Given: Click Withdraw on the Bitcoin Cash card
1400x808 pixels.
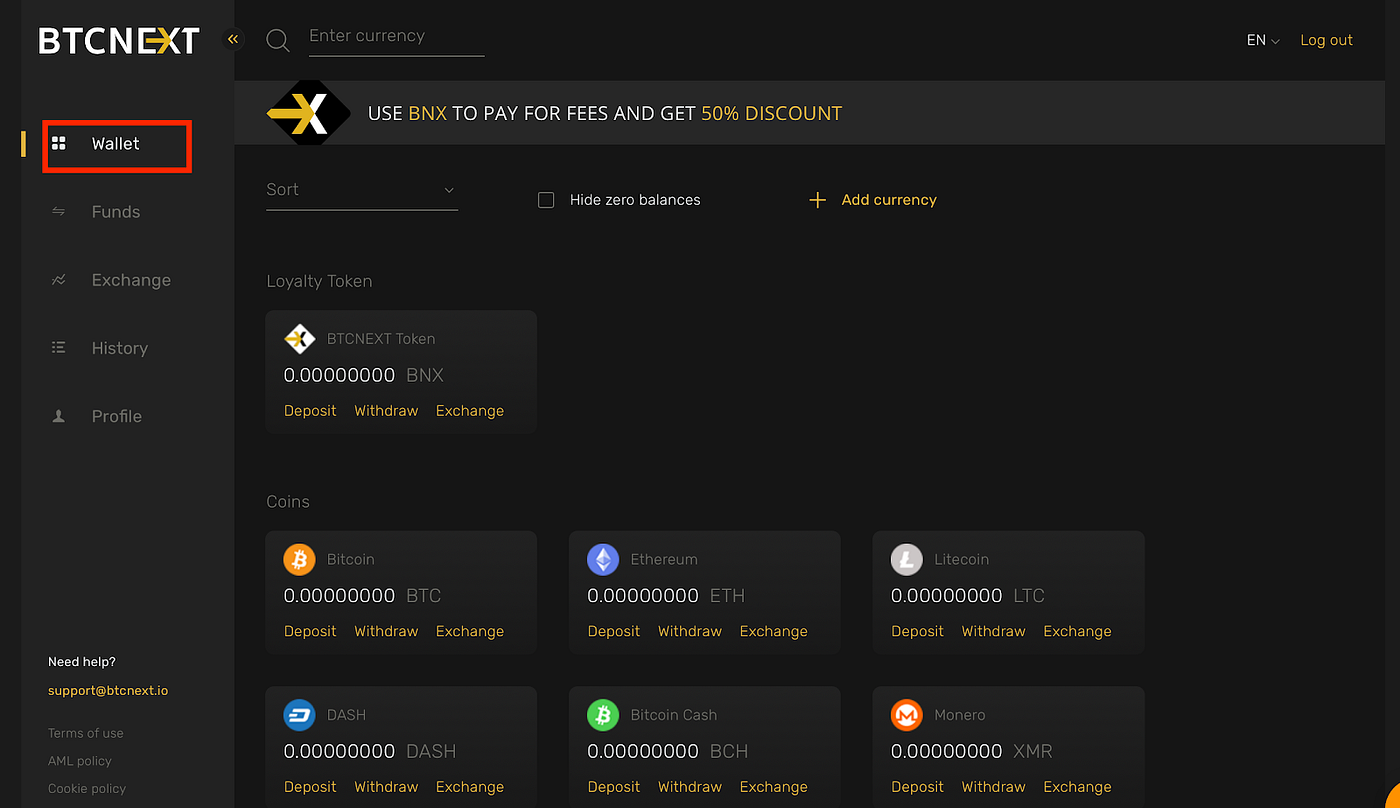Looking at the screenshot, I should pyautogui.click(x=690, y=787).
